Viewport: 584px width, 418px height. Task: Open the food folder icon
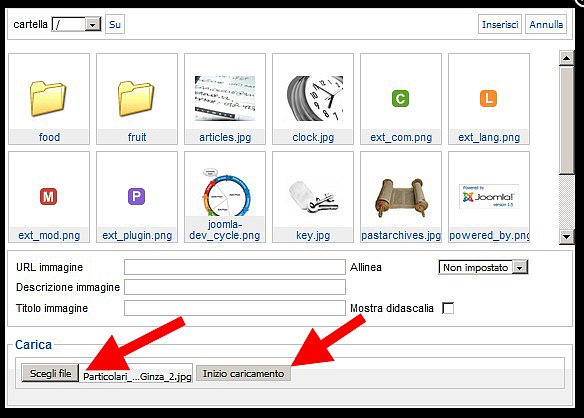click(48, 99)
